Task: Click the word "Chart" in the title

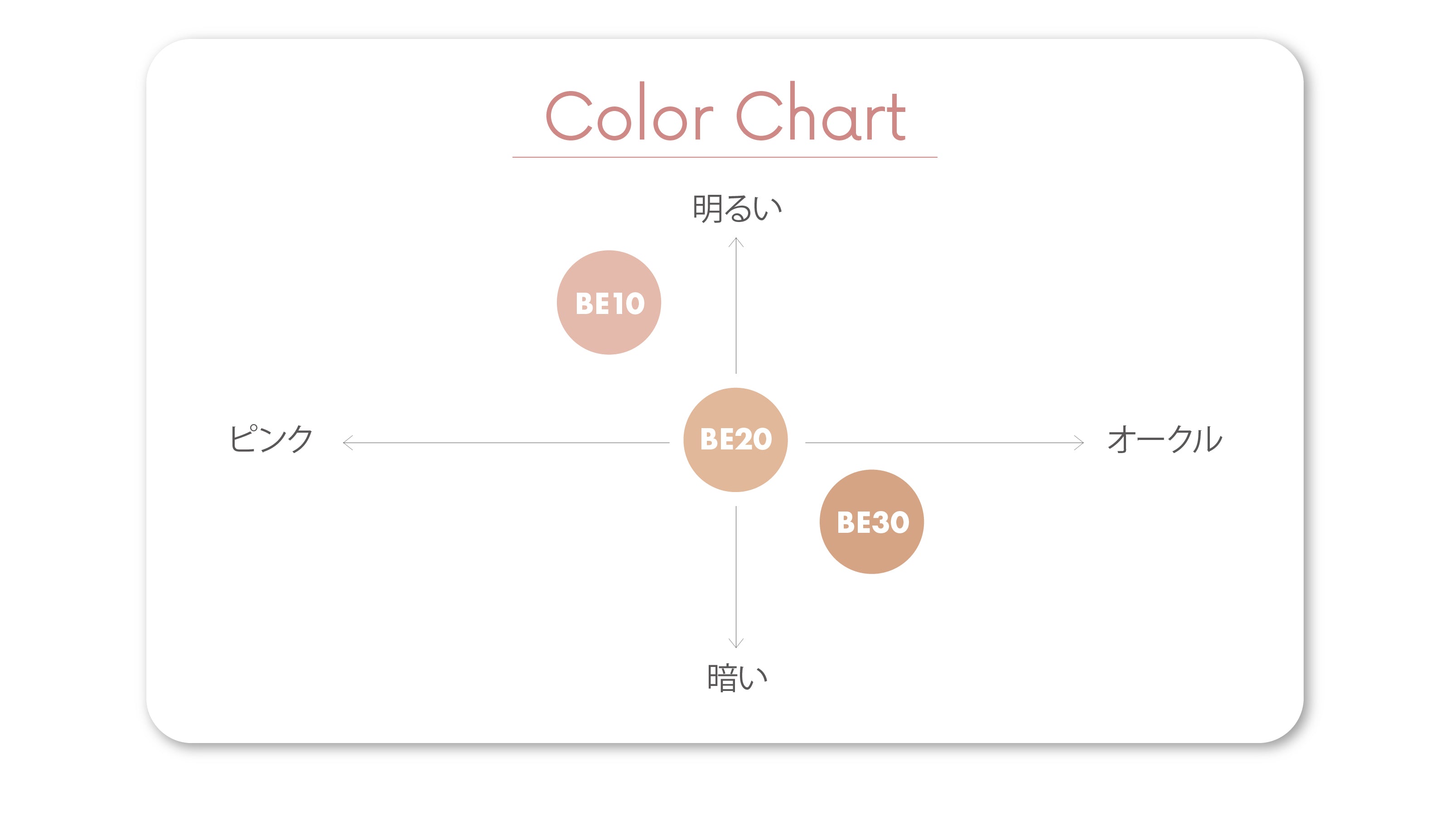Action: 821,114
